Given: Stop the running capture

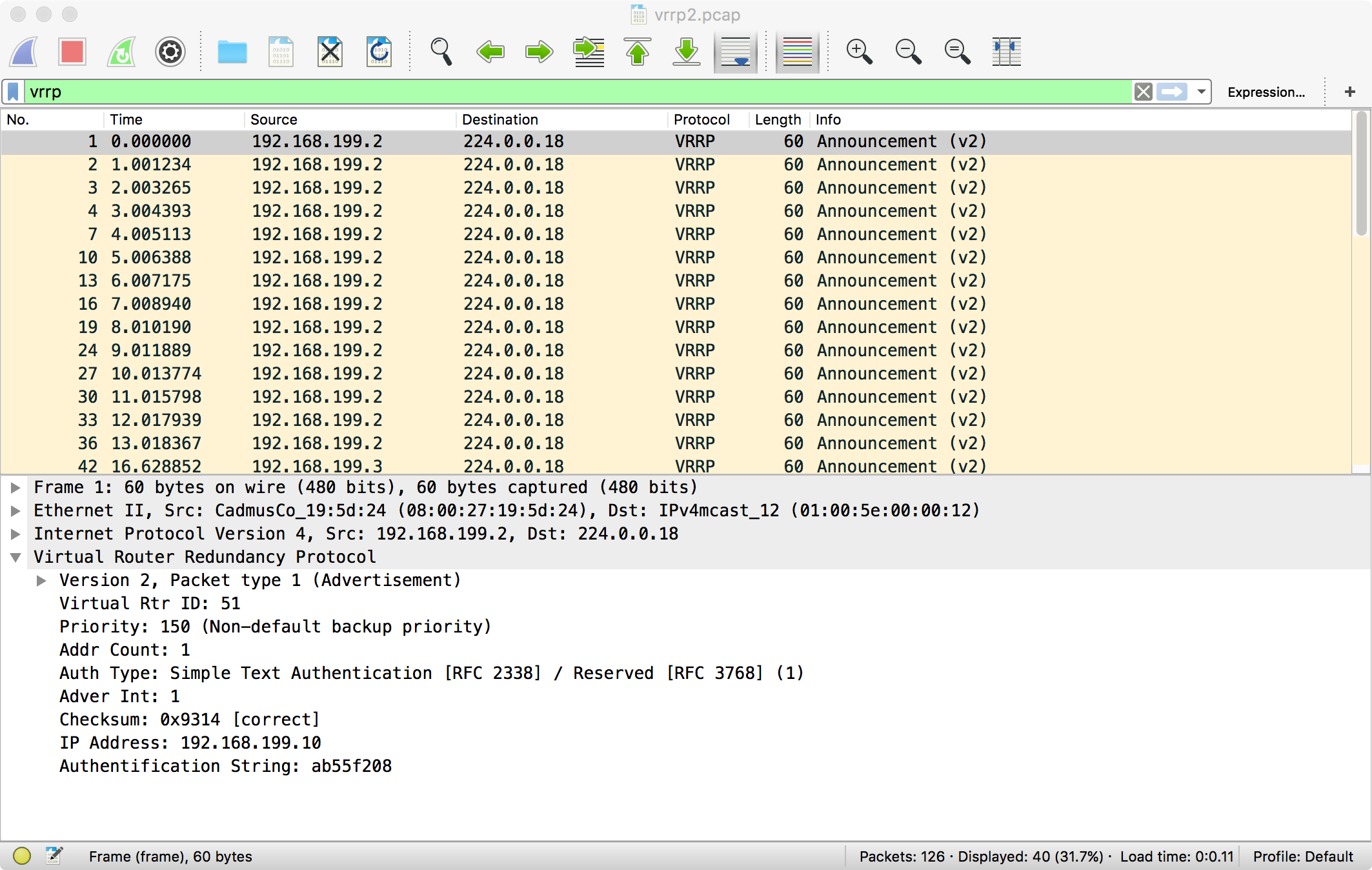Looking at the screenshot, I should (x=72, y=52).
